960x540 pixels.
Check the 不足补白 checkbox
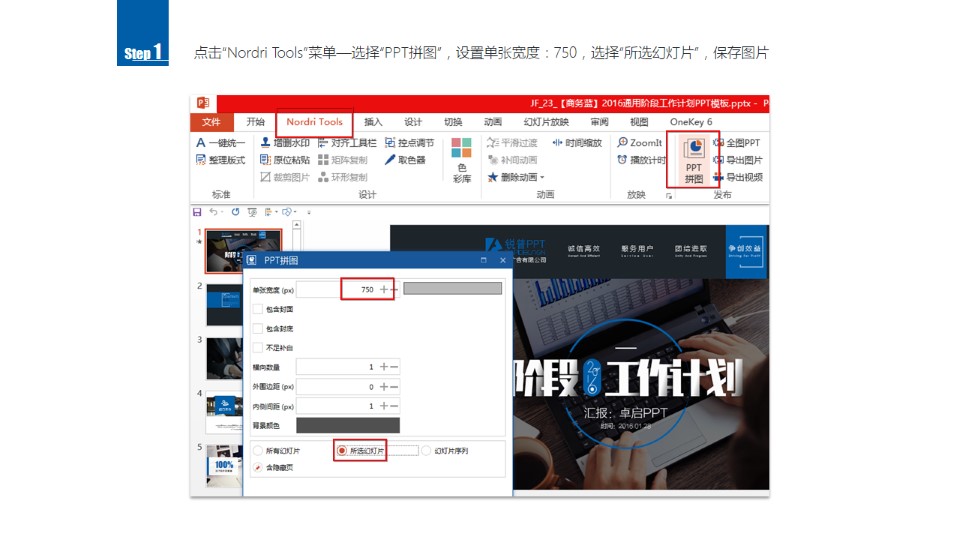click(x=258, y=347)
